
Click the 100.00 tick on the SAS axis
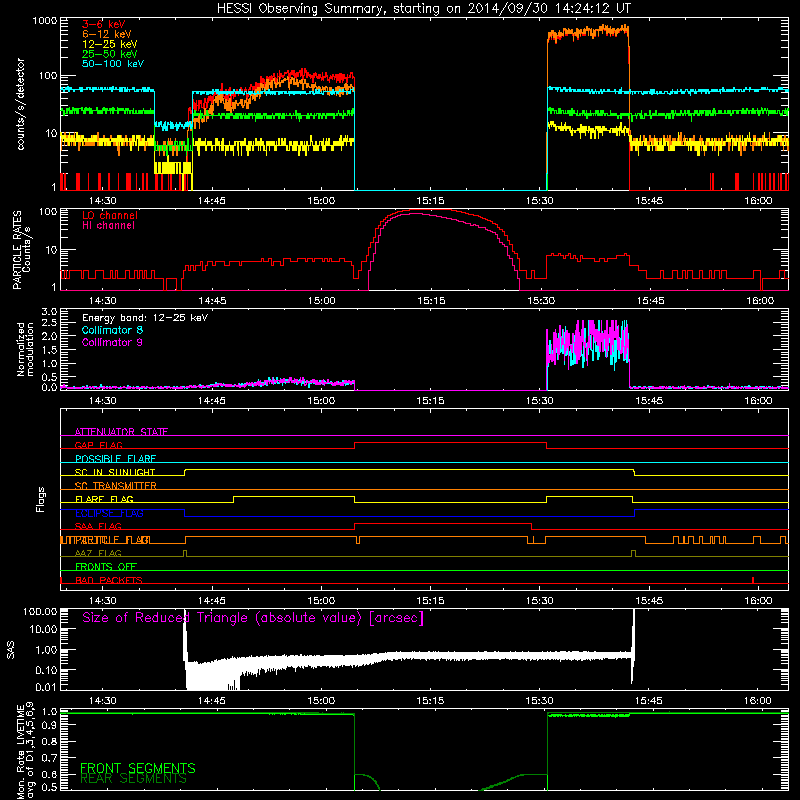coord(40,611)
